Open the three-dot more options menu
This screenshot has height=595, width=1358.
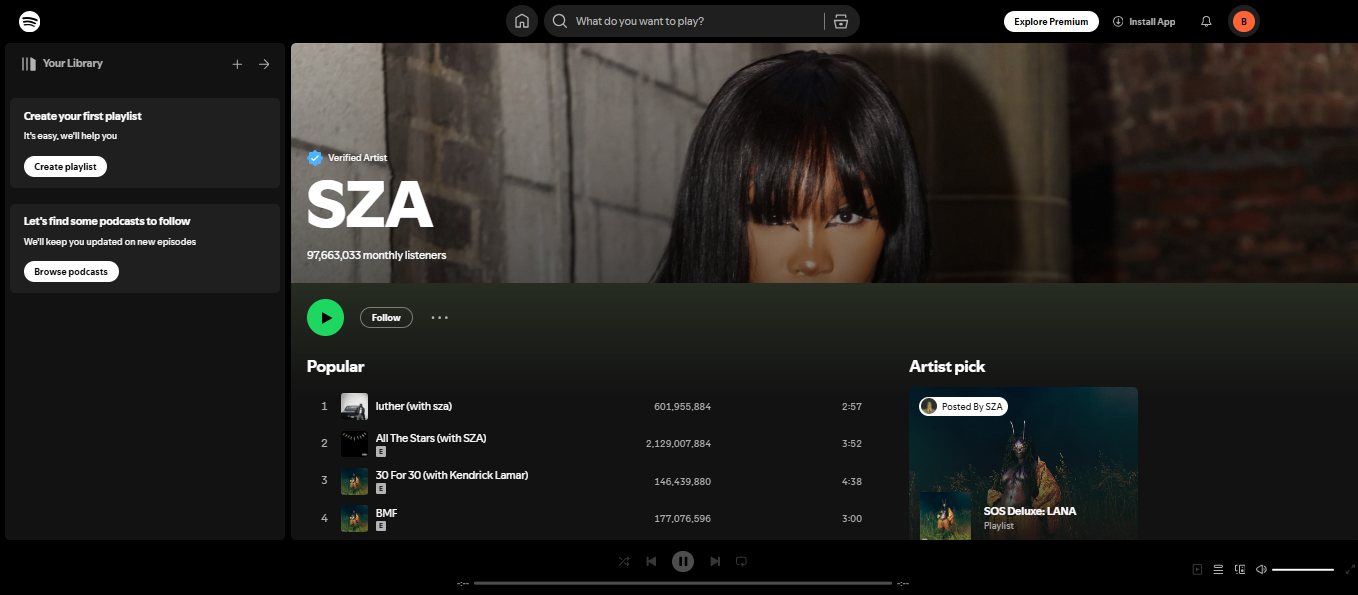(438, 317)
